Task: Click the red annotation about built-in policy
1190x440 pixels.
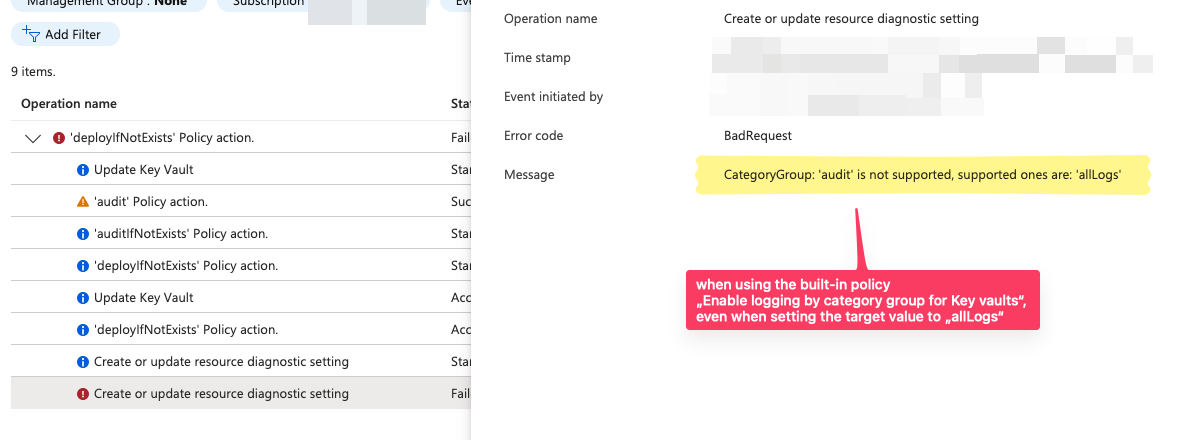Action: point(863,300)
